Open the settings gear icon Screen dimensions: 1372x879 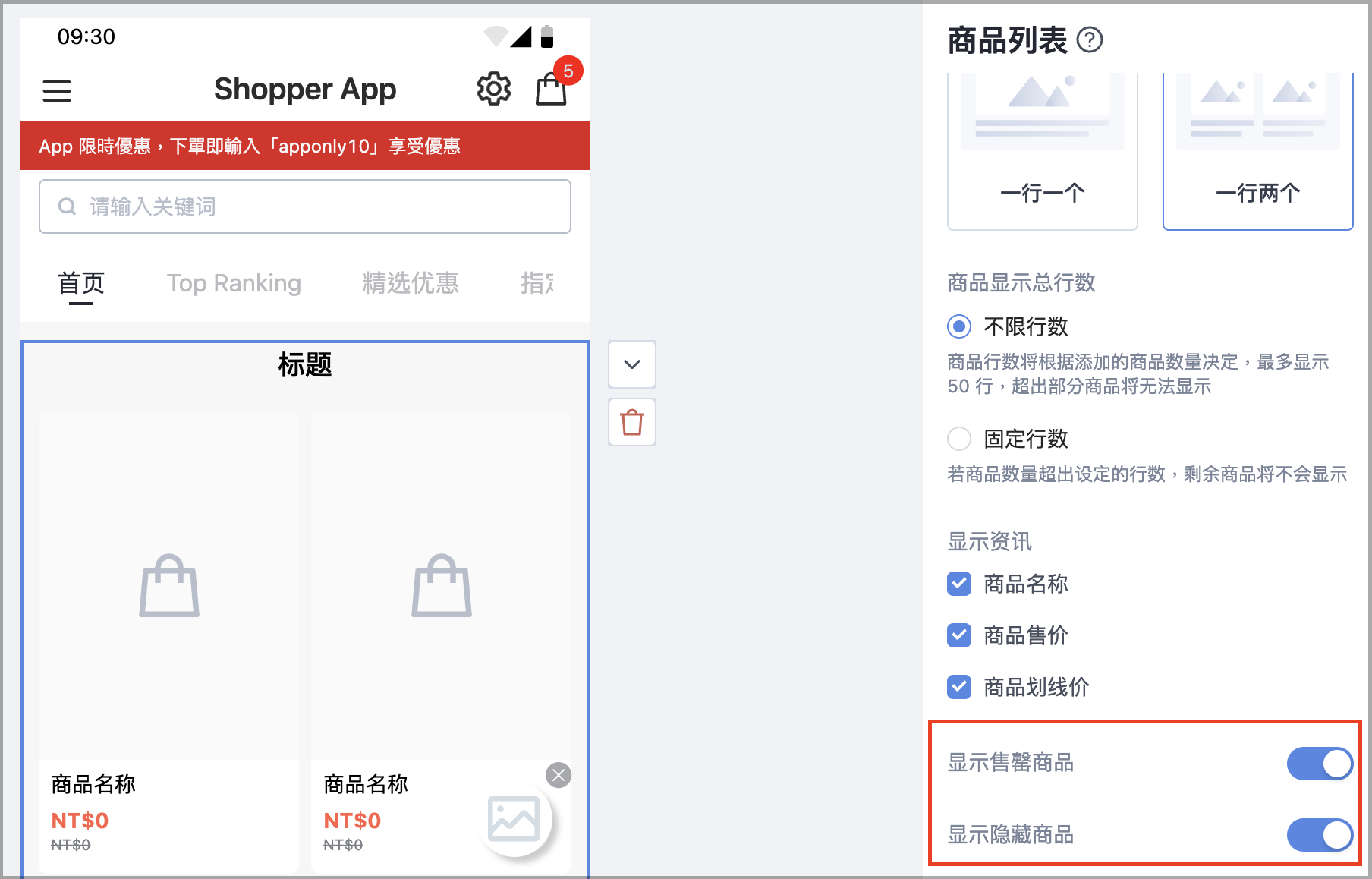494,90
